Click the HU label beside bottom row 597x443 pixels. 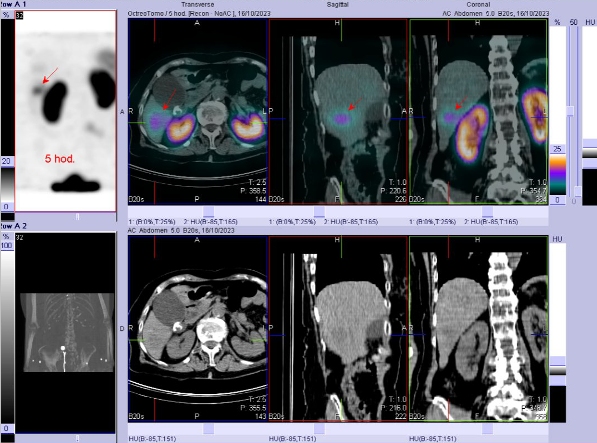click(x=557, y=239)
